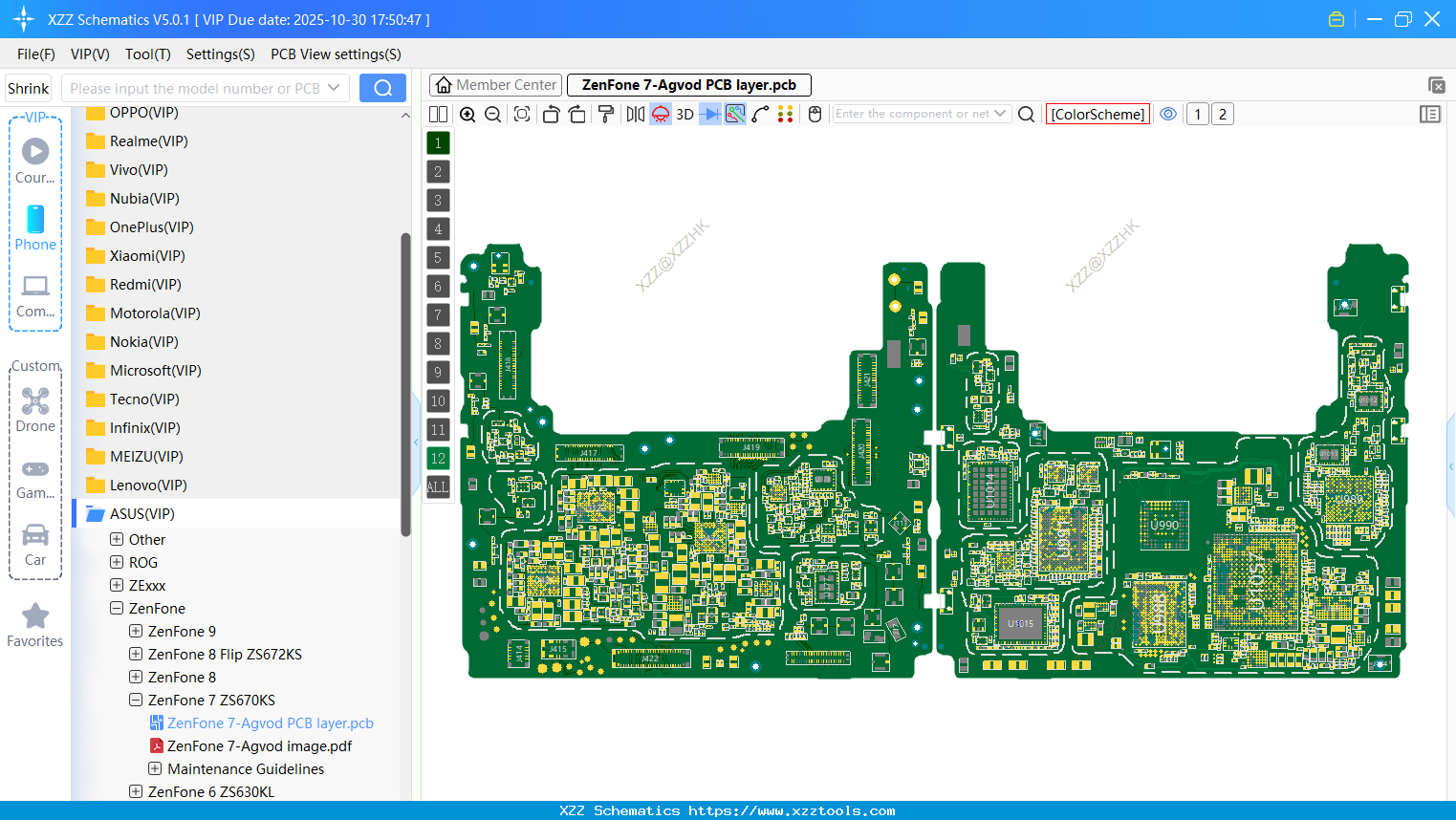This screenshot has width=1456, height=820.
Task: Expand ZenFone 8 Flip ZS672KS node
Action: (136, 654)
